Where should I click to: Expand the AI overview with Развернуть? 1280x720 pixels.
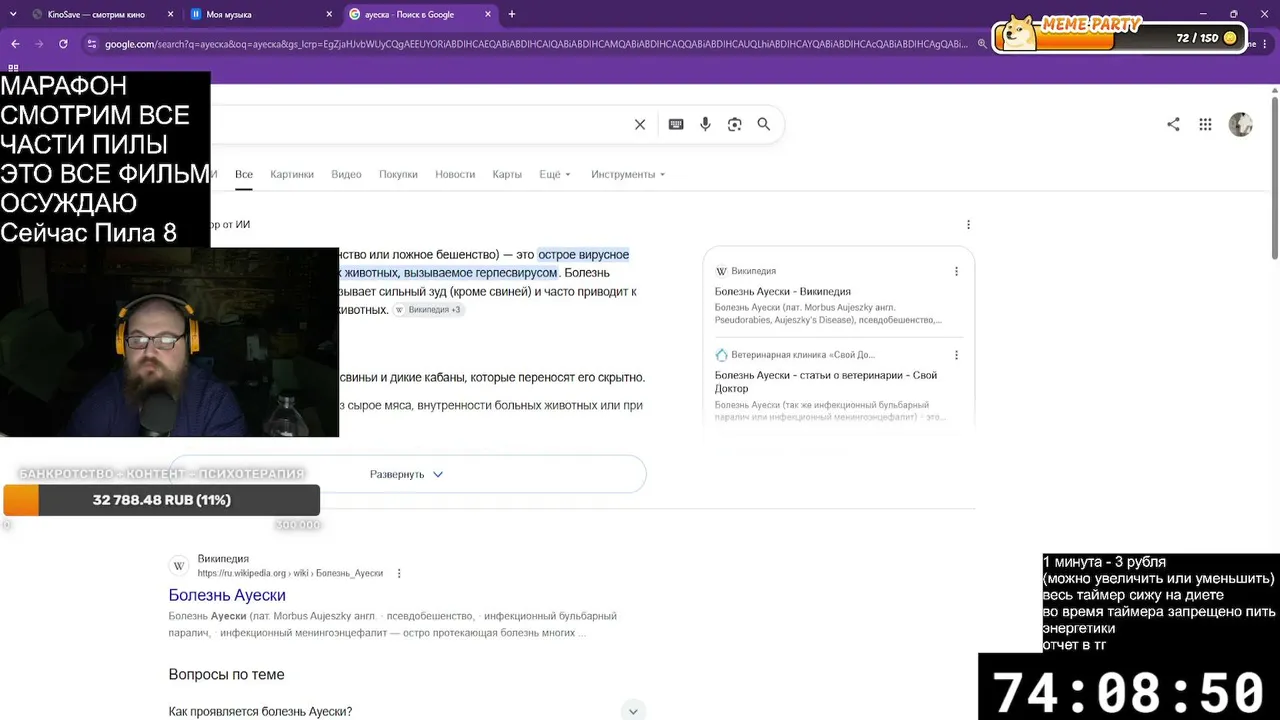[406, 474]
